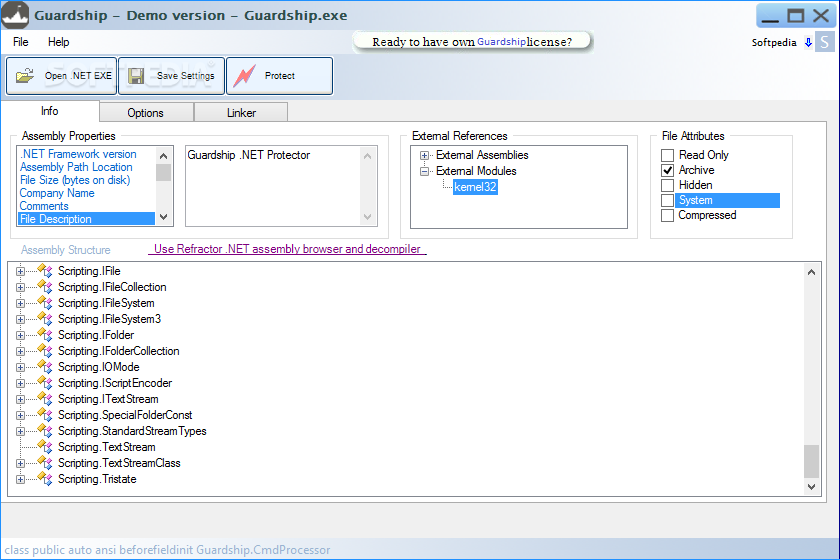840x560 pixels.
Task: Click the Scripting.IFile type icon
Action: pos(46,271)
